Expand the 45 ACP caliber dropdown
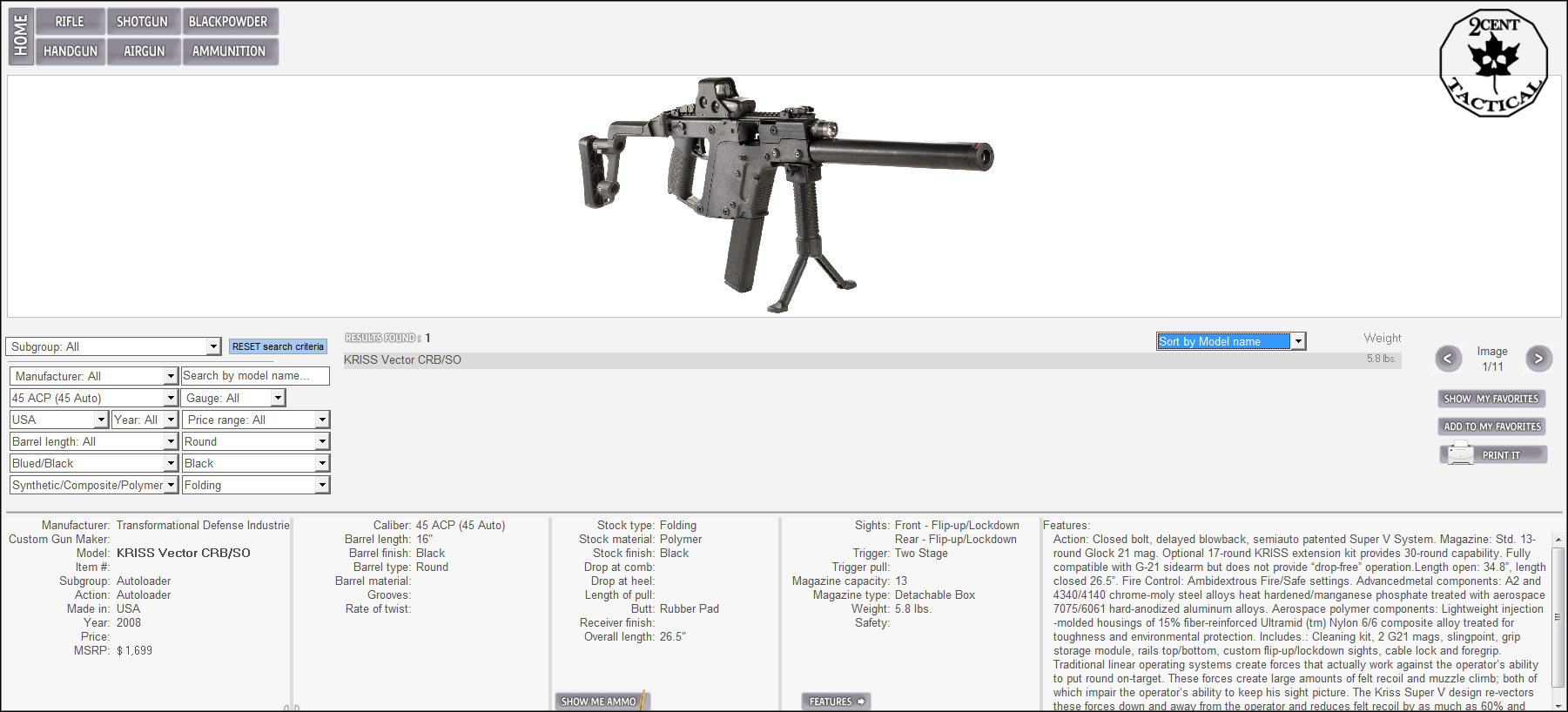Viewport: 1568px width, 712px height. (x=171, y=398)
